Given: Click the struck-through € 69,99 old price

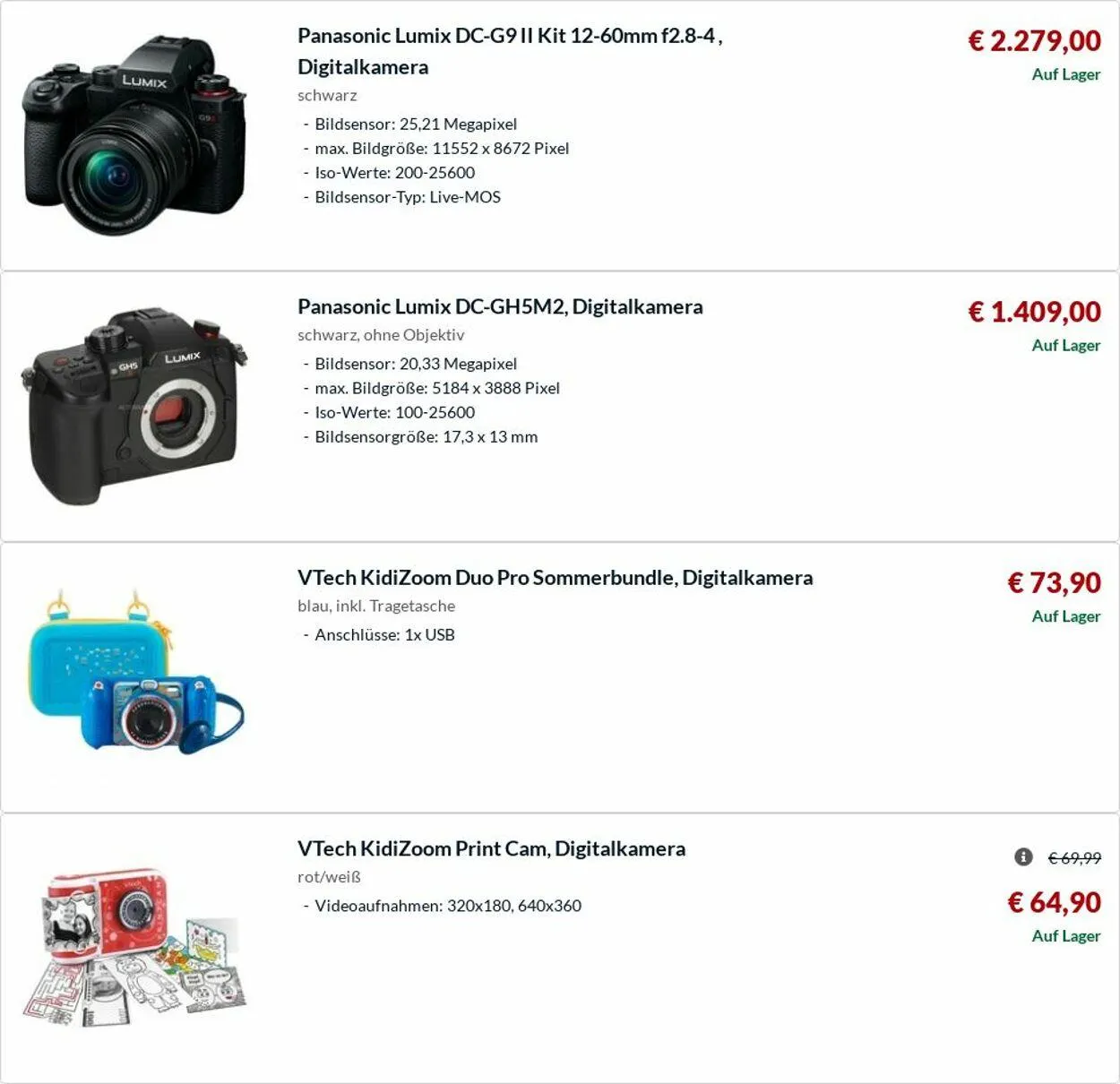Looking at the screenshot, I should click(1074, 858).
